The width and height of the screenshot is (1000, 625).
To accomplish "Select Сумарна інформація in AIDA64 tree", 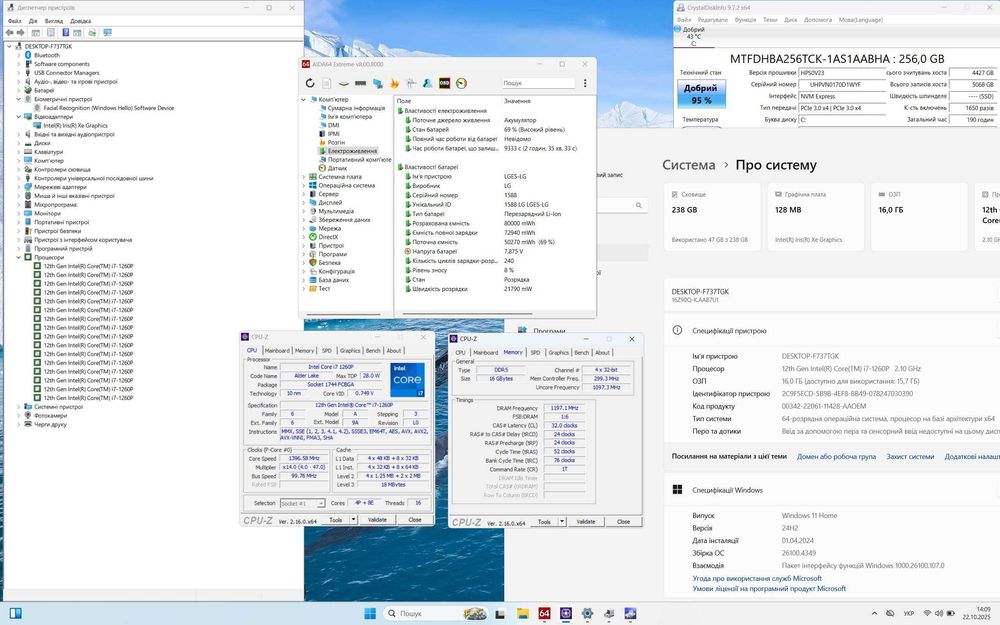I will click(x=356, y=108).
